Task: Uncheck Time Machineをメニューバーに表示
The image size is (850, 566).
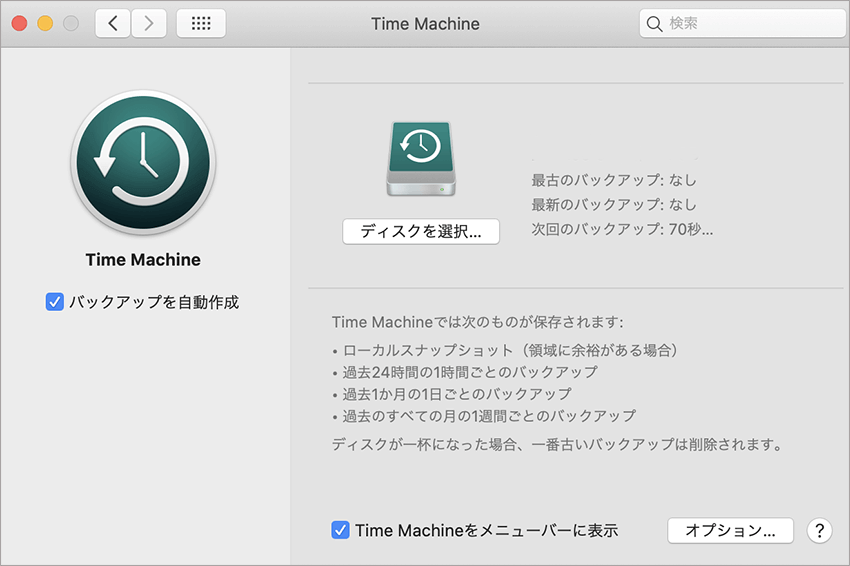Action: click(340, 530)
